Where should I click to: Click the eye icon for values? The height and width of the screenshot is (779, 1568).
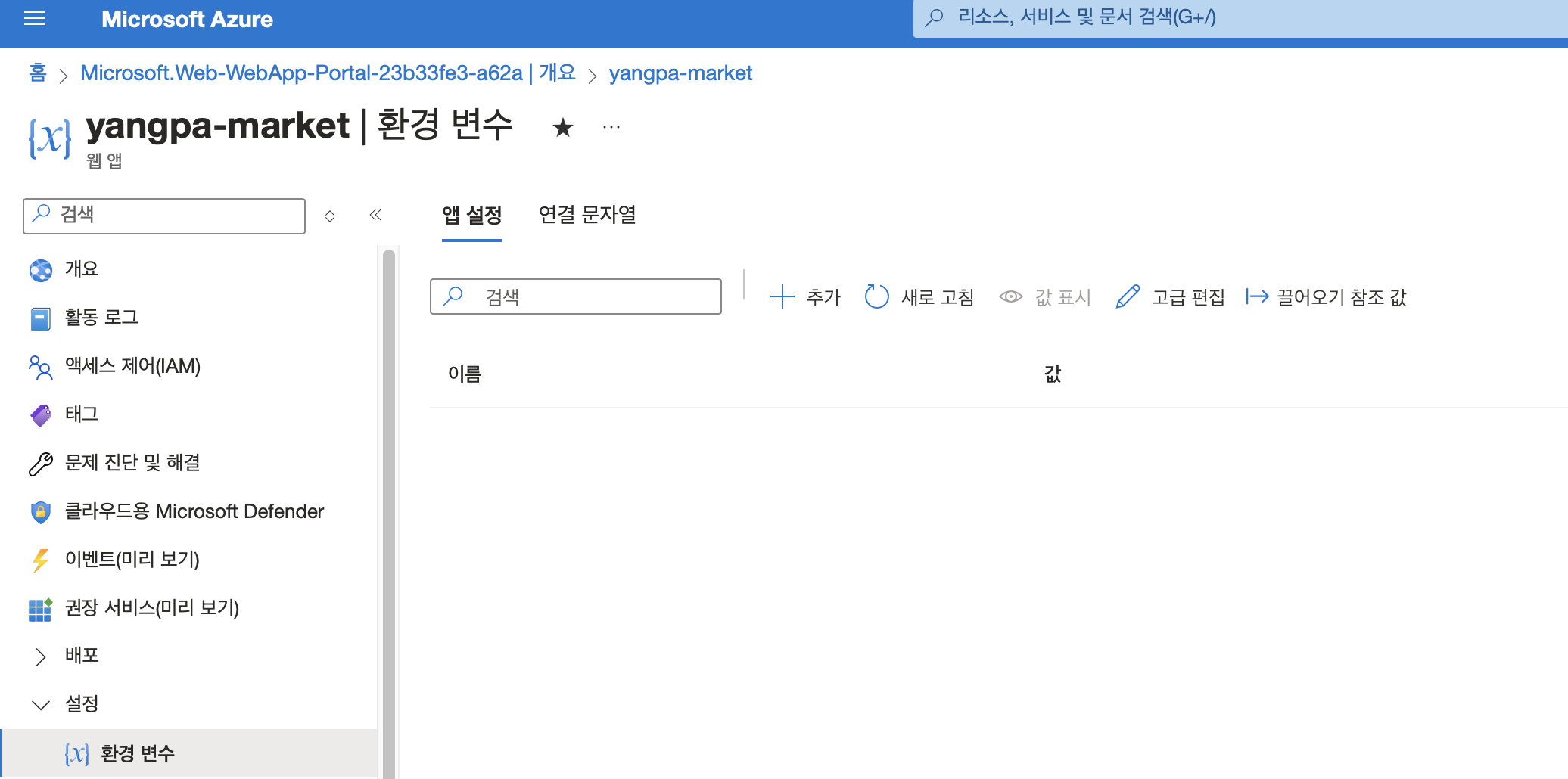(x=1011, y=296)
